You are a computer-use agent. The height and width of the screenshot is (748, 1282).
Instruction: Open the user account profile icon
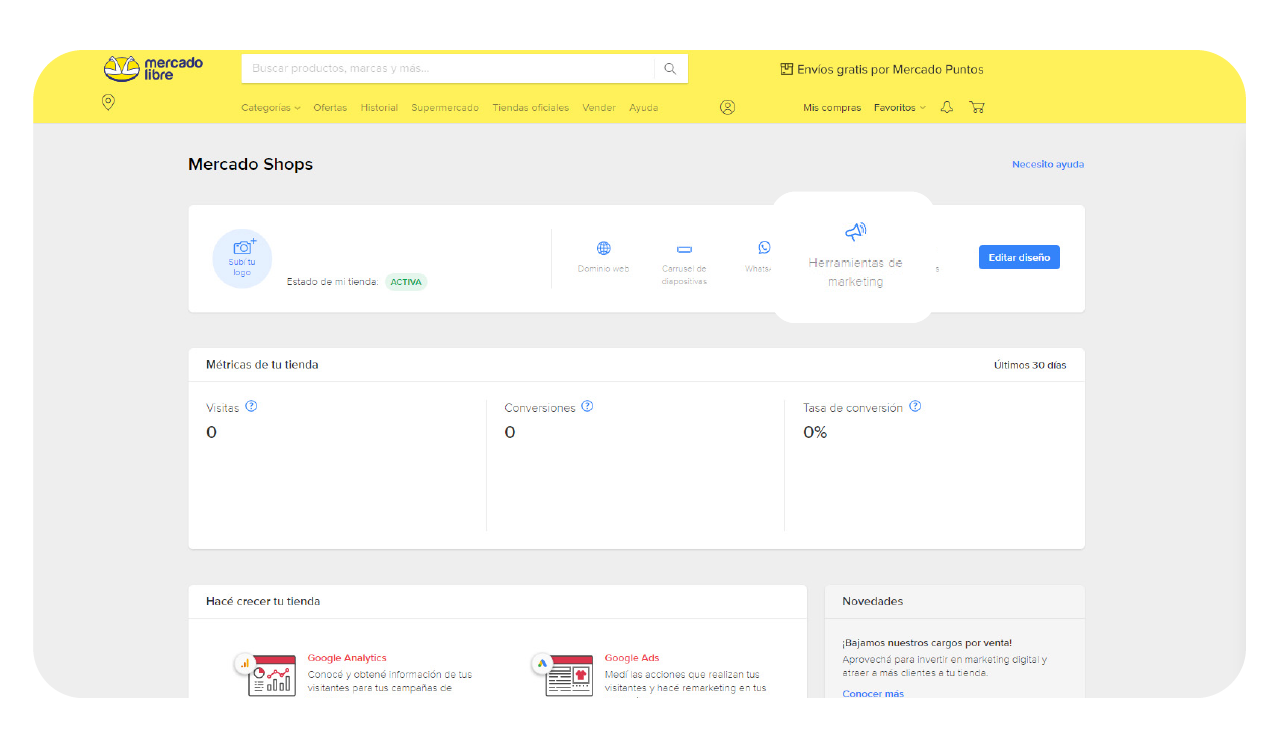(x=727, y=107)
